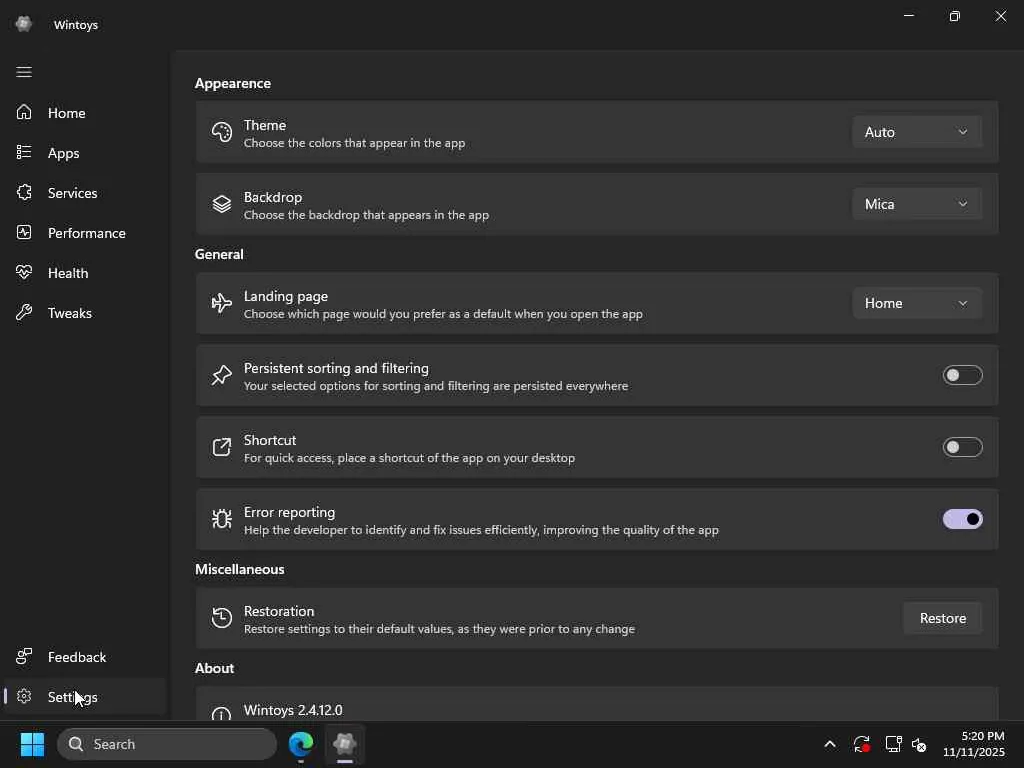
Task: Select the Settings navigation item
Action: point(85,696)
